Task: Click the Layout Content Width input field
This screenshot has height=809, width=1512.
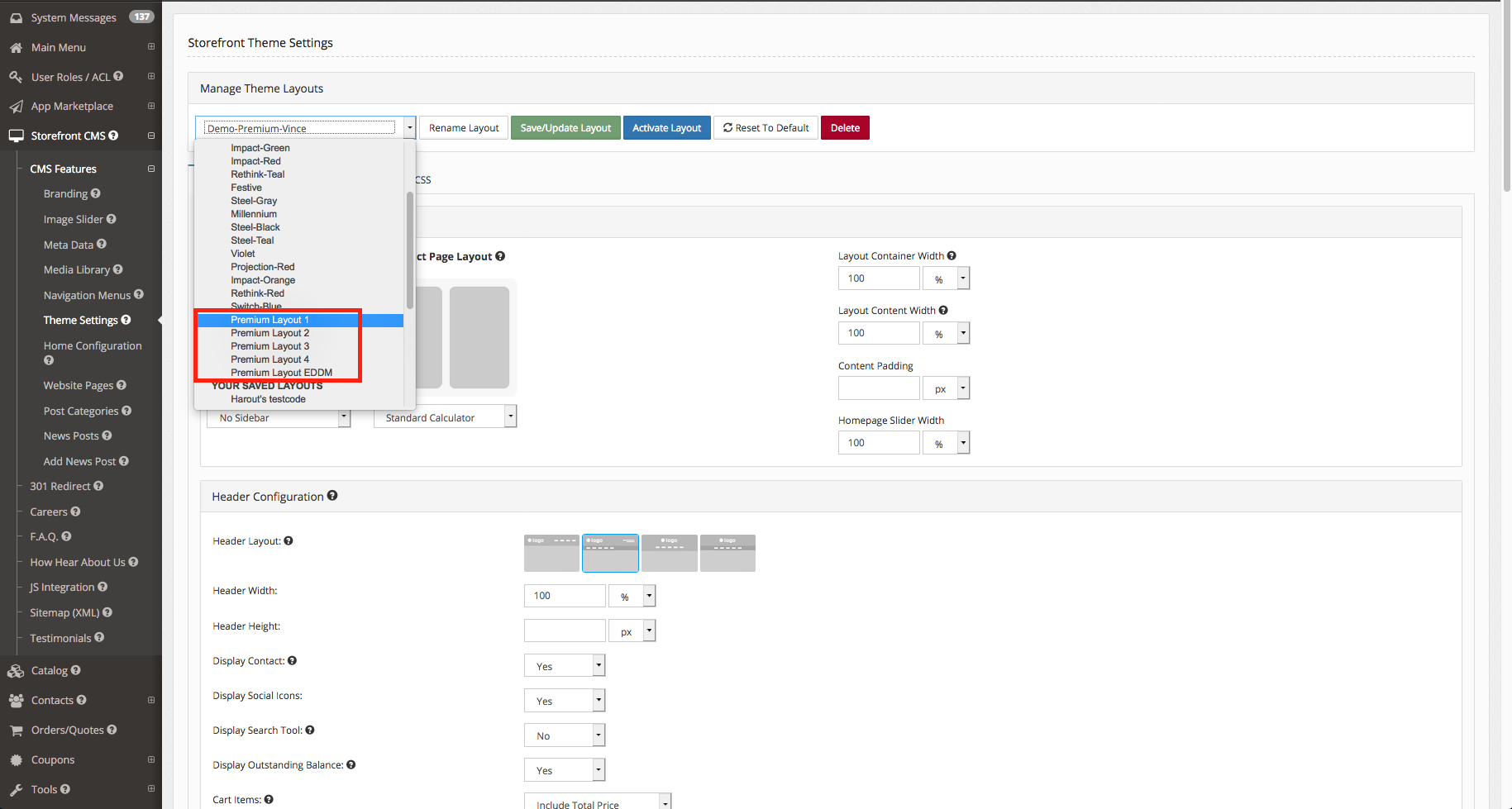Action: [879, 333]
